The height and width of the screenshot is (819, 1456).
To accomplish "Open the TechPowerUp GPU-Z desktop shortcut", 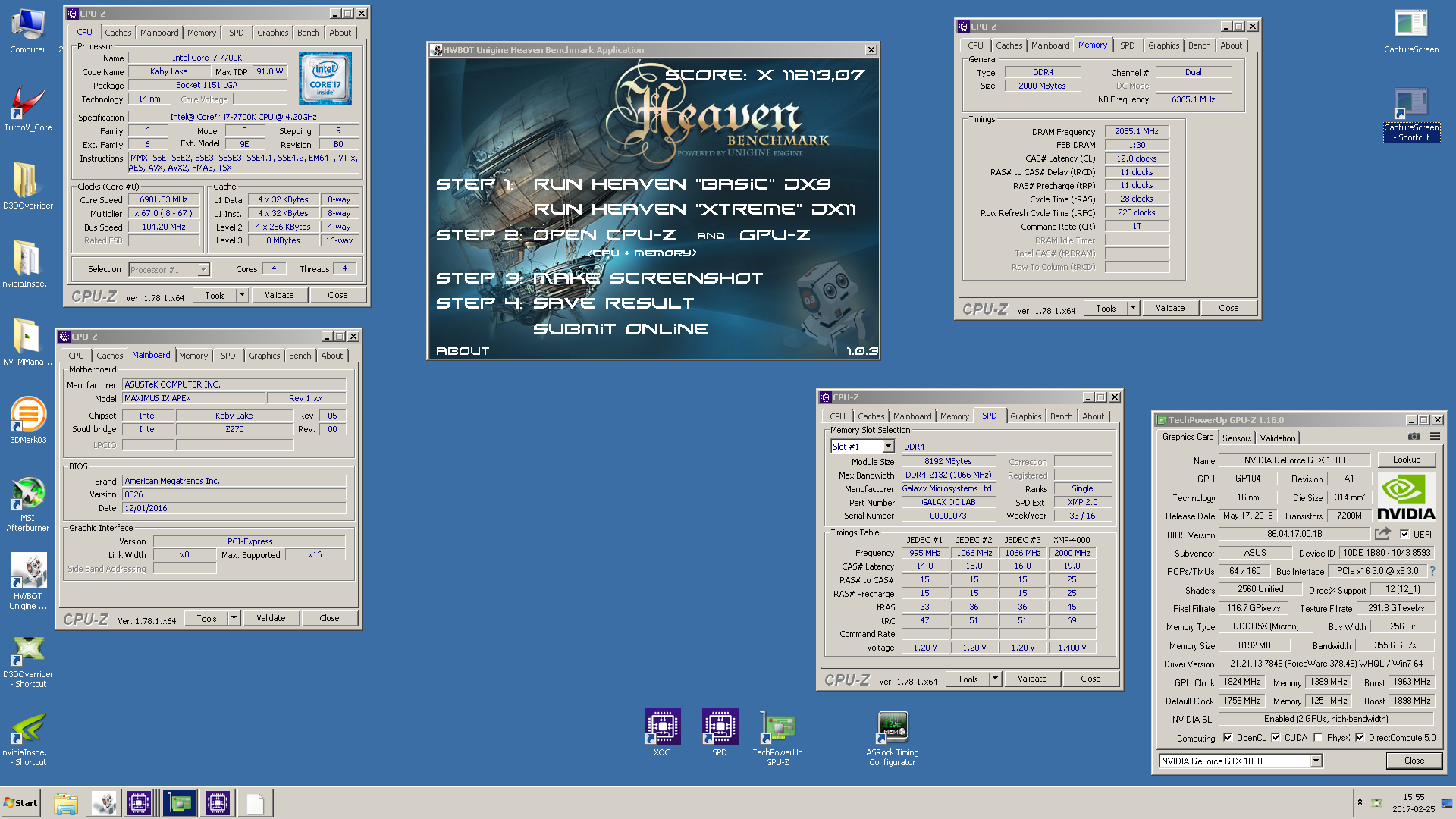I will click(777, 739).
